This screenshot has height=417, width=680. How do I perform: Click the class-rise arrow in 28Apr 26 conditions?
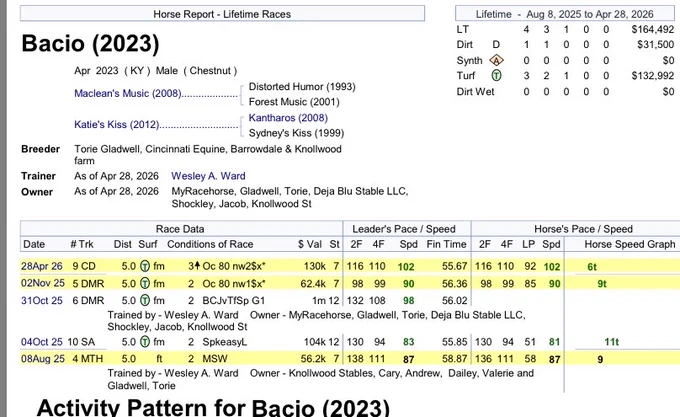pyautogui.click(x=197, y=266)
